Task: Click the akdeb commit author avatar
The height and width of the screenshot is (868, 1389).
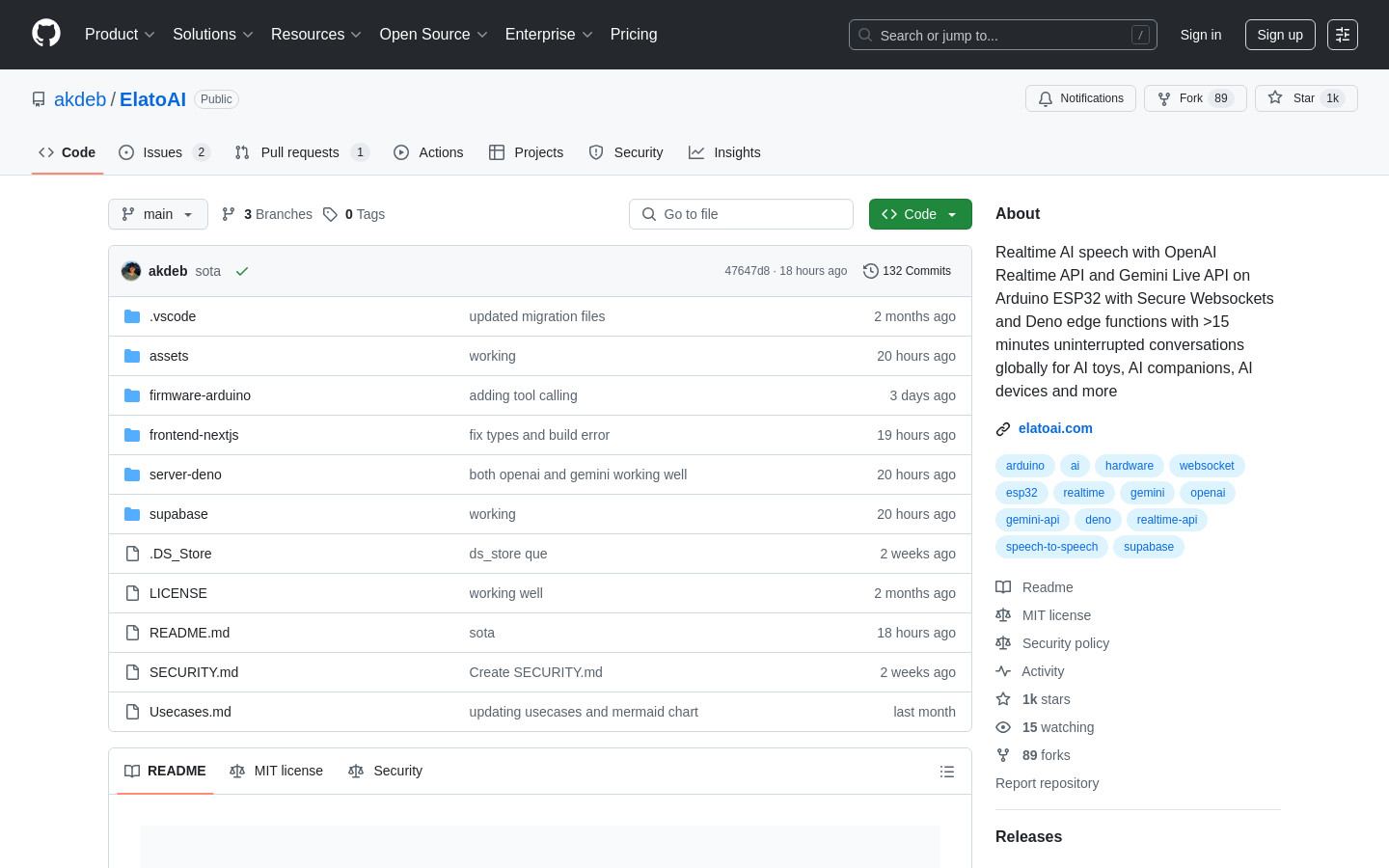Action: tap(131, 271)
